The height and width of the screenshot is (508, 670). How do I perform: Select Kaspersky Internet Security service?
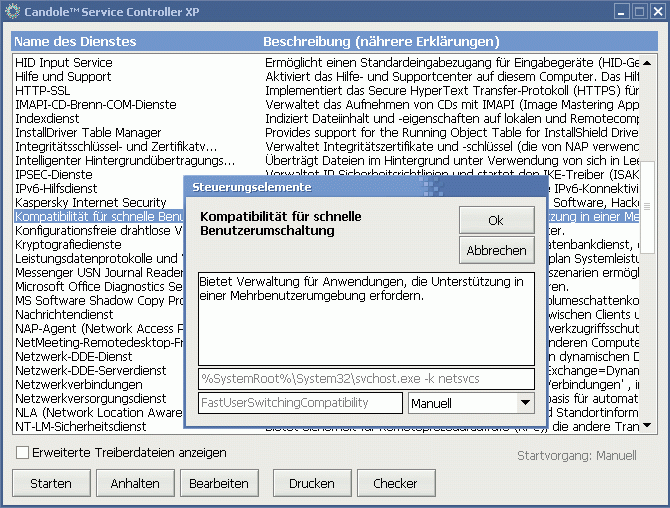(90, 202)
